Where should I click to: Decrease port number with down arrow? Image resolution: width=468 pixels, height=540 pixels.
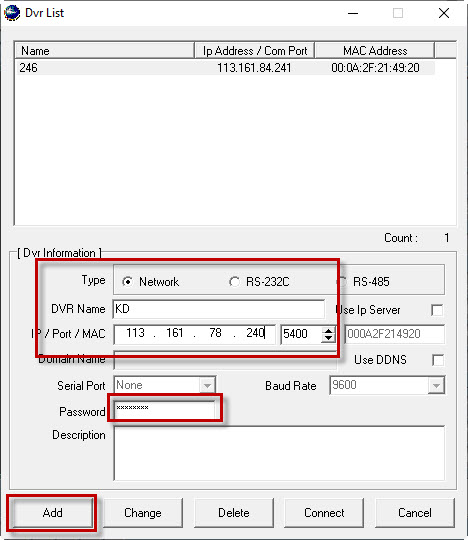[329, 338]
